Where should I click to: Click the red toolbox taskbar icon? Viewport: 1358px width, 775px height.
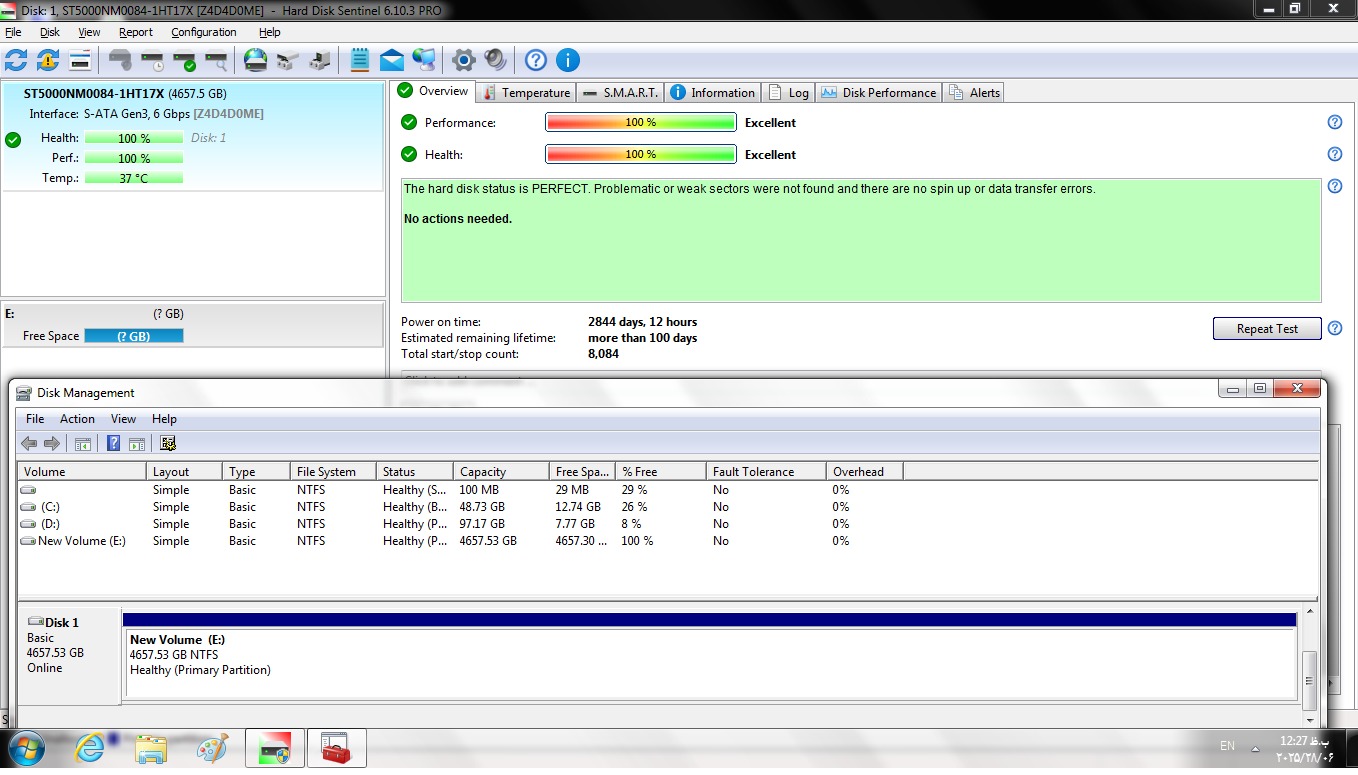(x=337, y=748)
